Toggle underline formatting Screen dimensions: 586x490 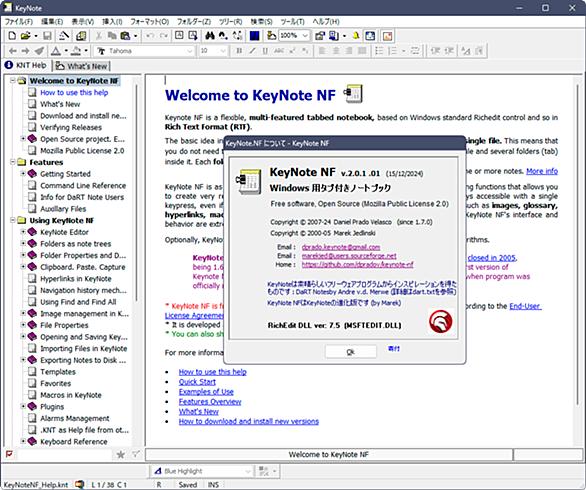coord(265,50)
